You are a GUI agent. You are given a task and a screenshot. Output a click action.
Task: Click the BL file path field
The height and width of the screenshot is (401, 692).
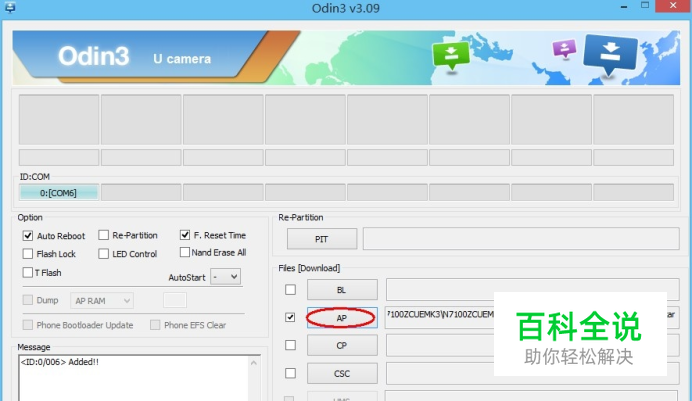pyautogui.click(x=532, y=289)
